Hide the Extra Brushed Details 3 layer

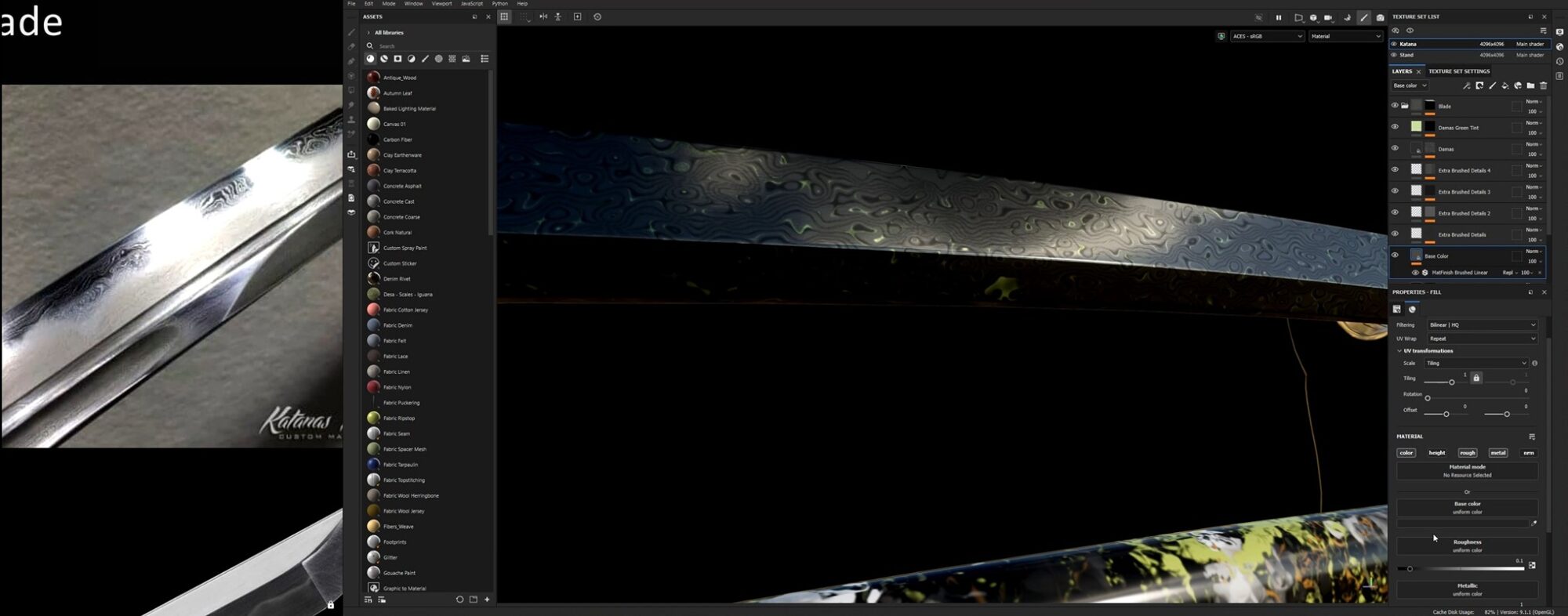coord(1395,190)
